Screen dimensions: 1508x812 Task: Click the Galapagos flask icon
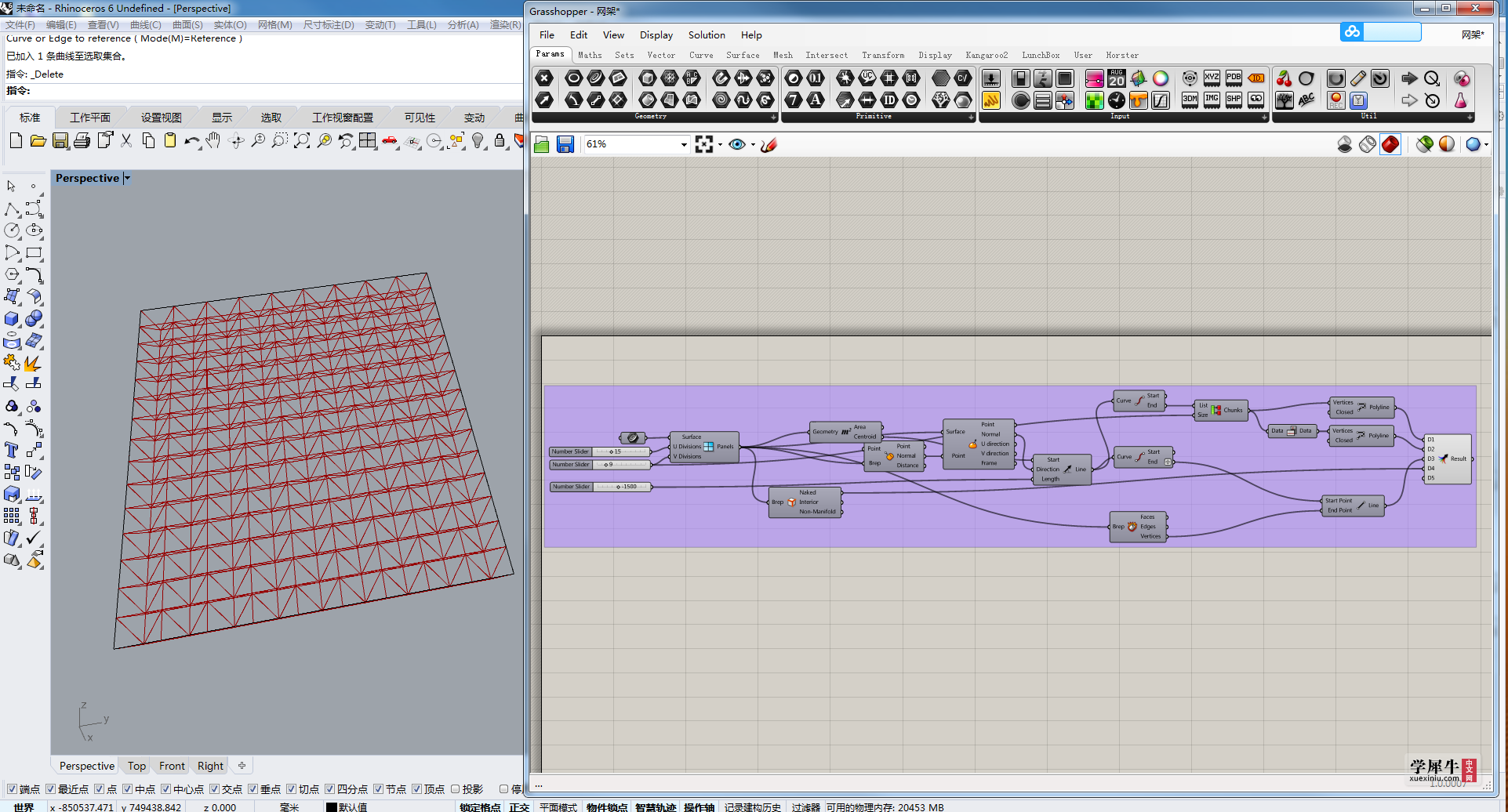point(1461,100)
